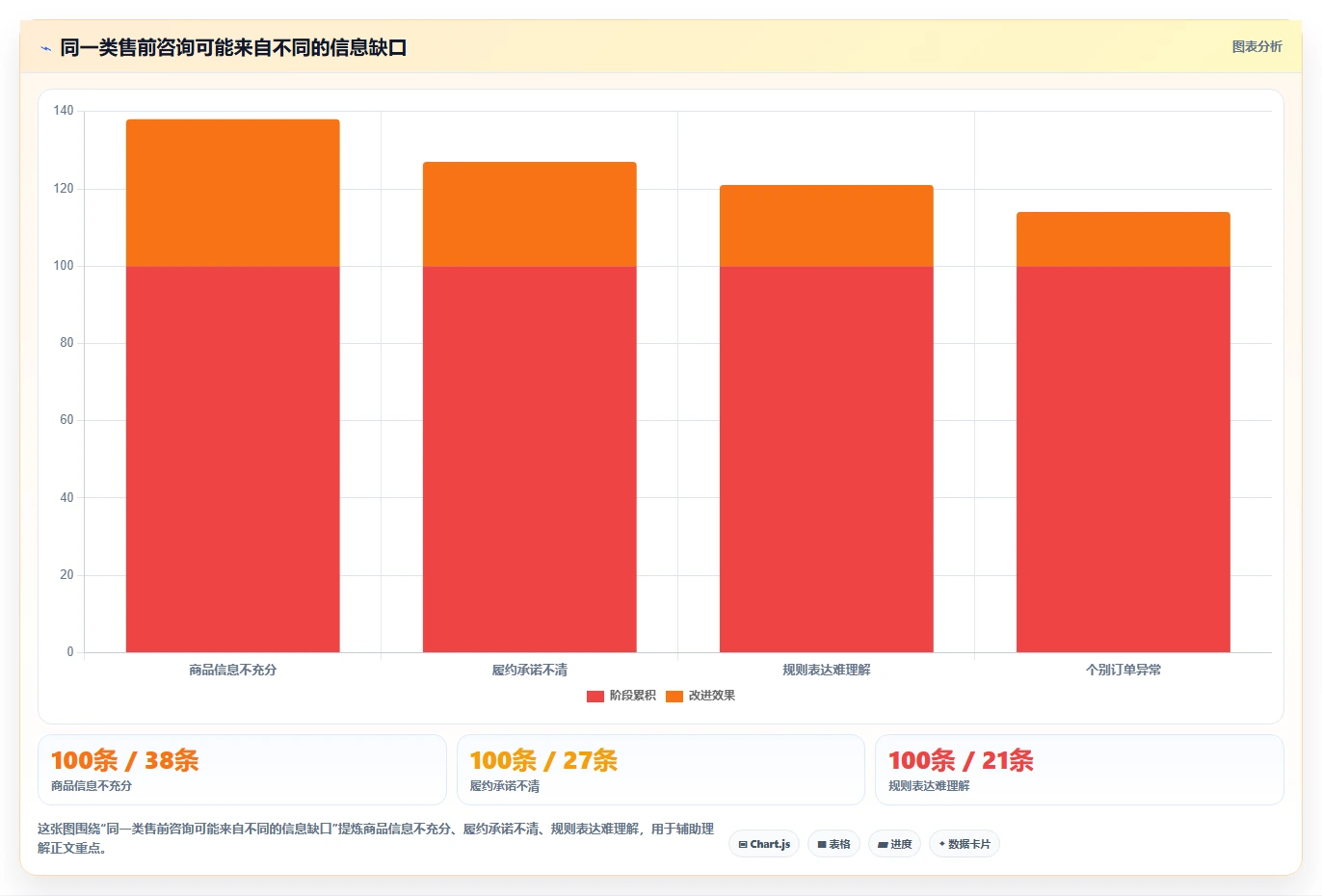Click the red bar segment of 商品信息不充分
The image size is (1322, 896).
coord(233,459)
